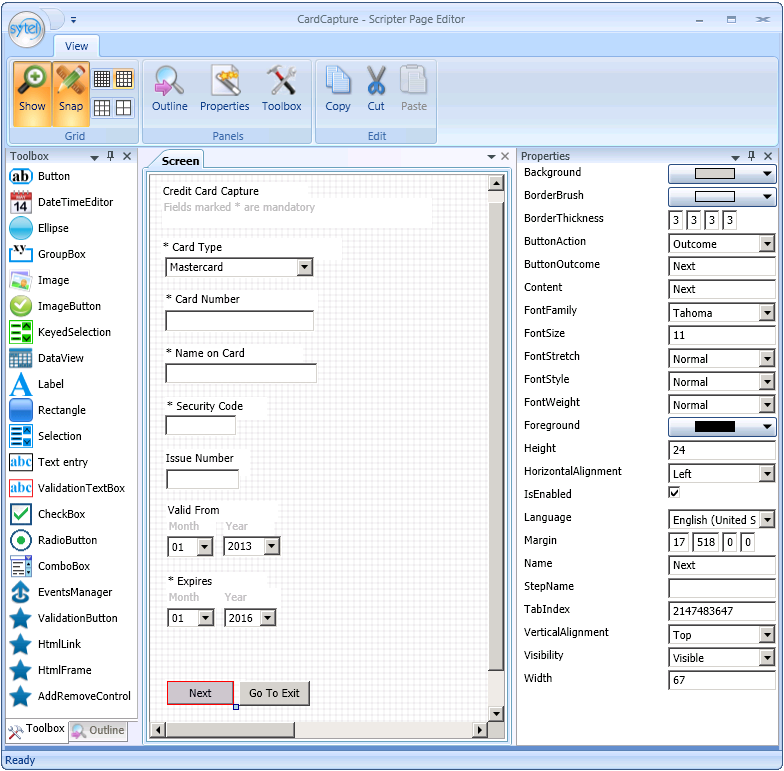Select the DateTimeEditor tool
784x771 pixels.
61,202
